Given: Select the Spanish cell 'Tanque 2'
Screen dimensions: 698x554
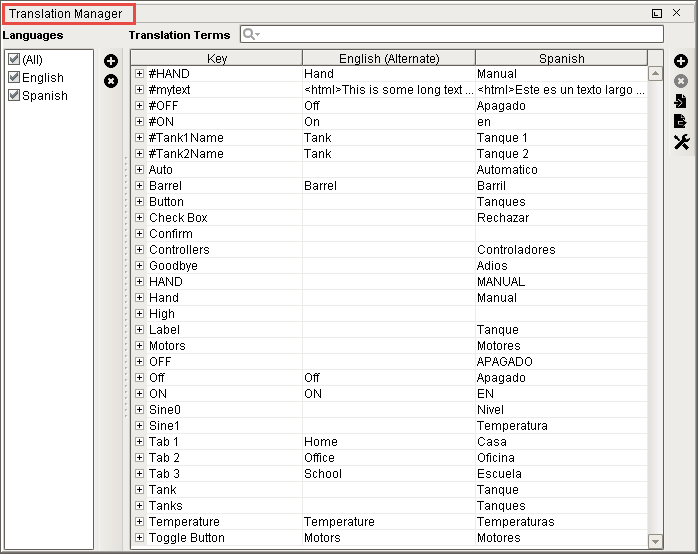Looking at the screenshot, I should point(561,154).
